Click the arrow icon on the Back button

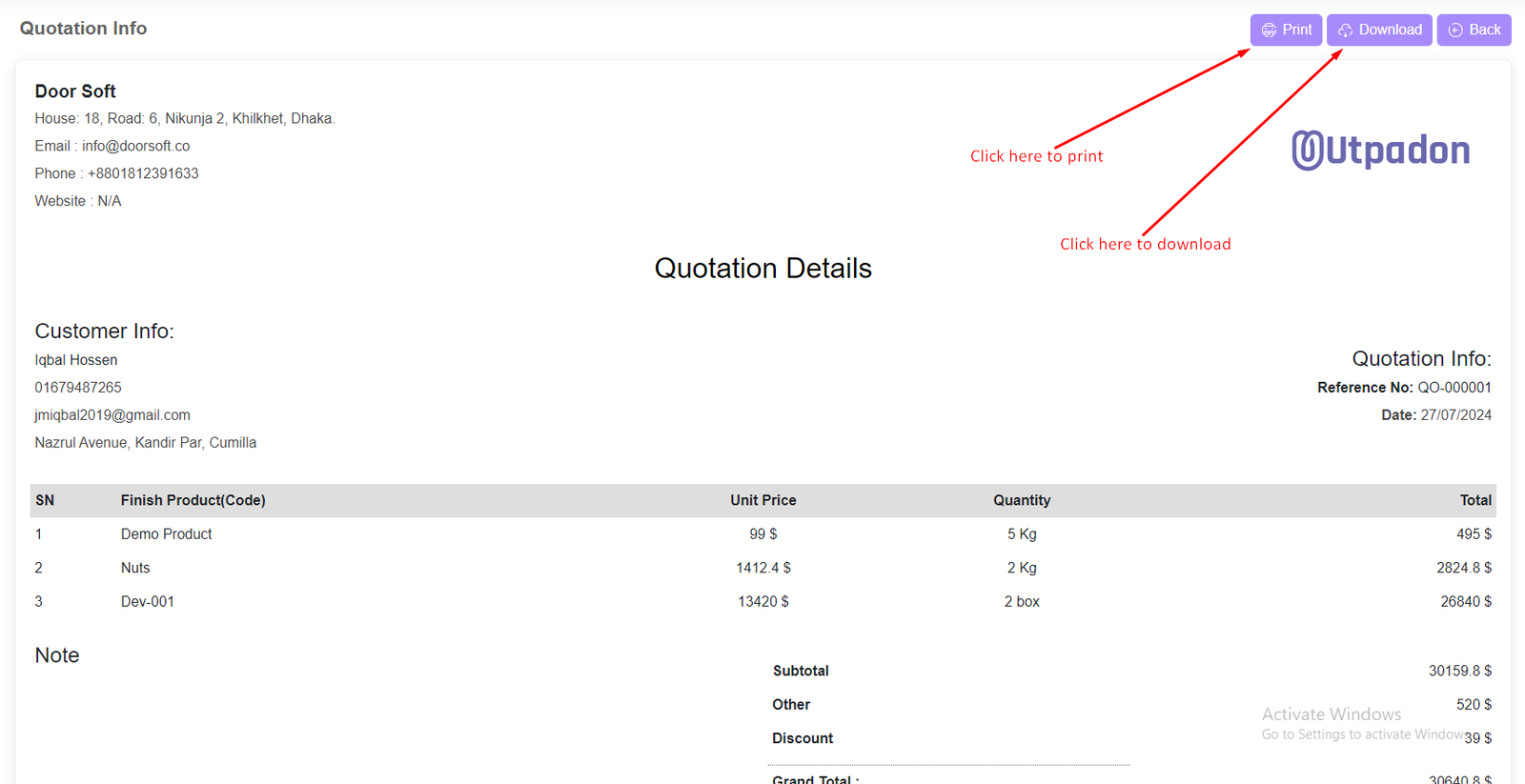(x=1455, y=30)
